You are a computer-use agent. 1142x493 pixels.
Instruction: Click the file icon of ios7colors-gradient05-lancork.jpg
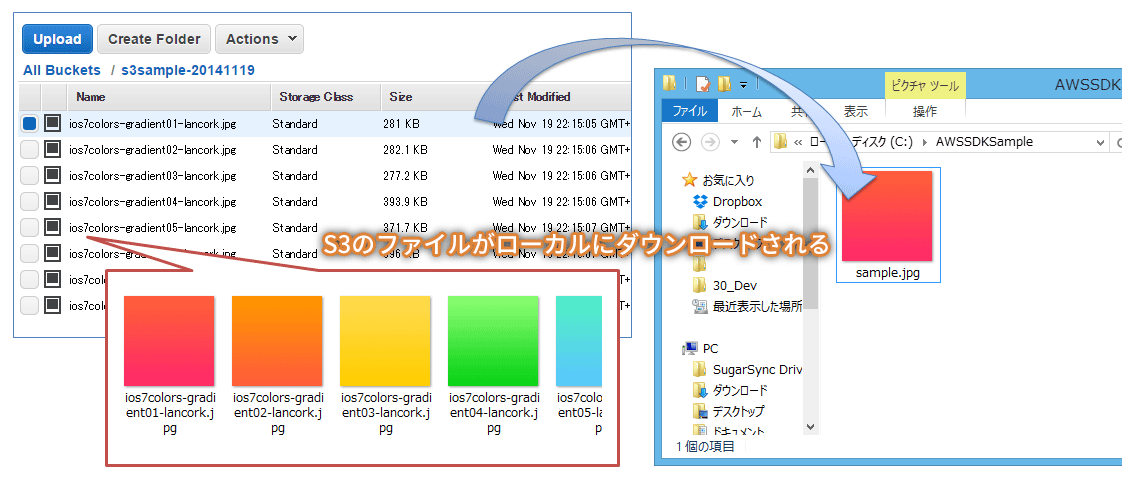click(52, 228)
